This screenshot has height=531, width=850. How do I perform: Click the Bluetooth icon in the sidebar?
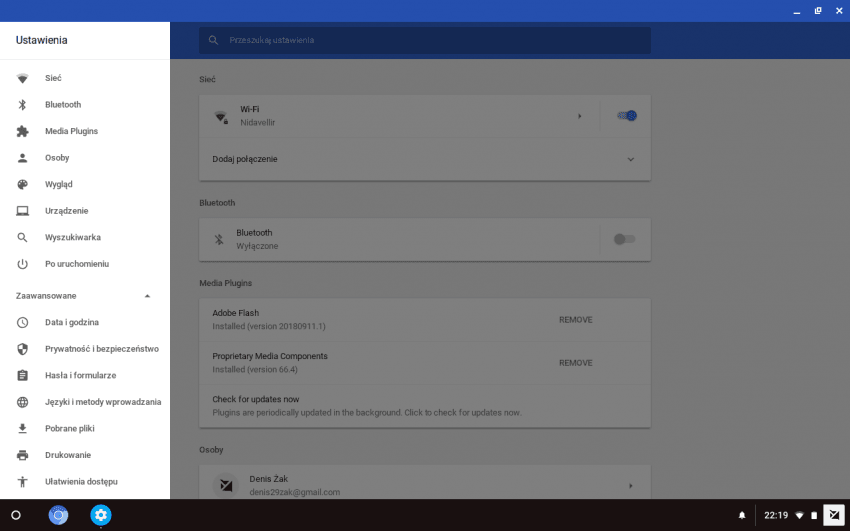[x=22, y=105]
